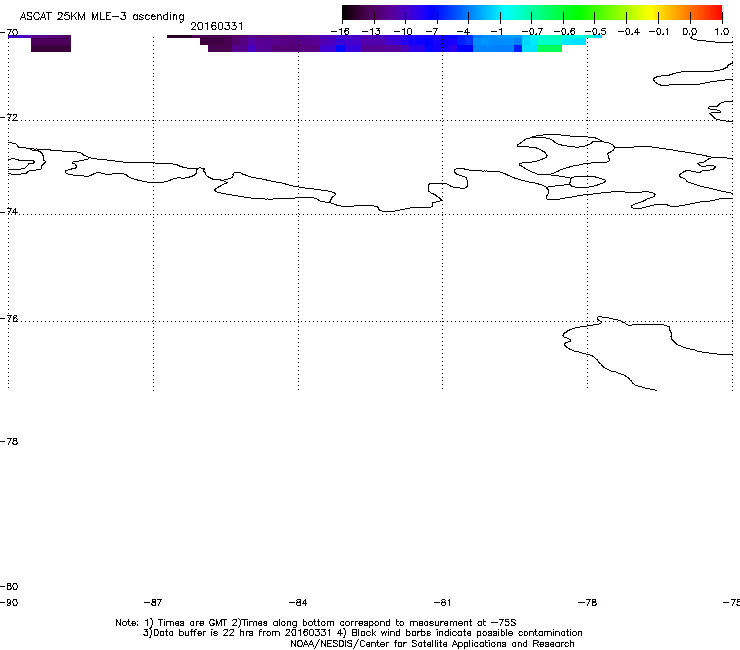Pick the red end of the color scale bar

(x=713, y=13)
